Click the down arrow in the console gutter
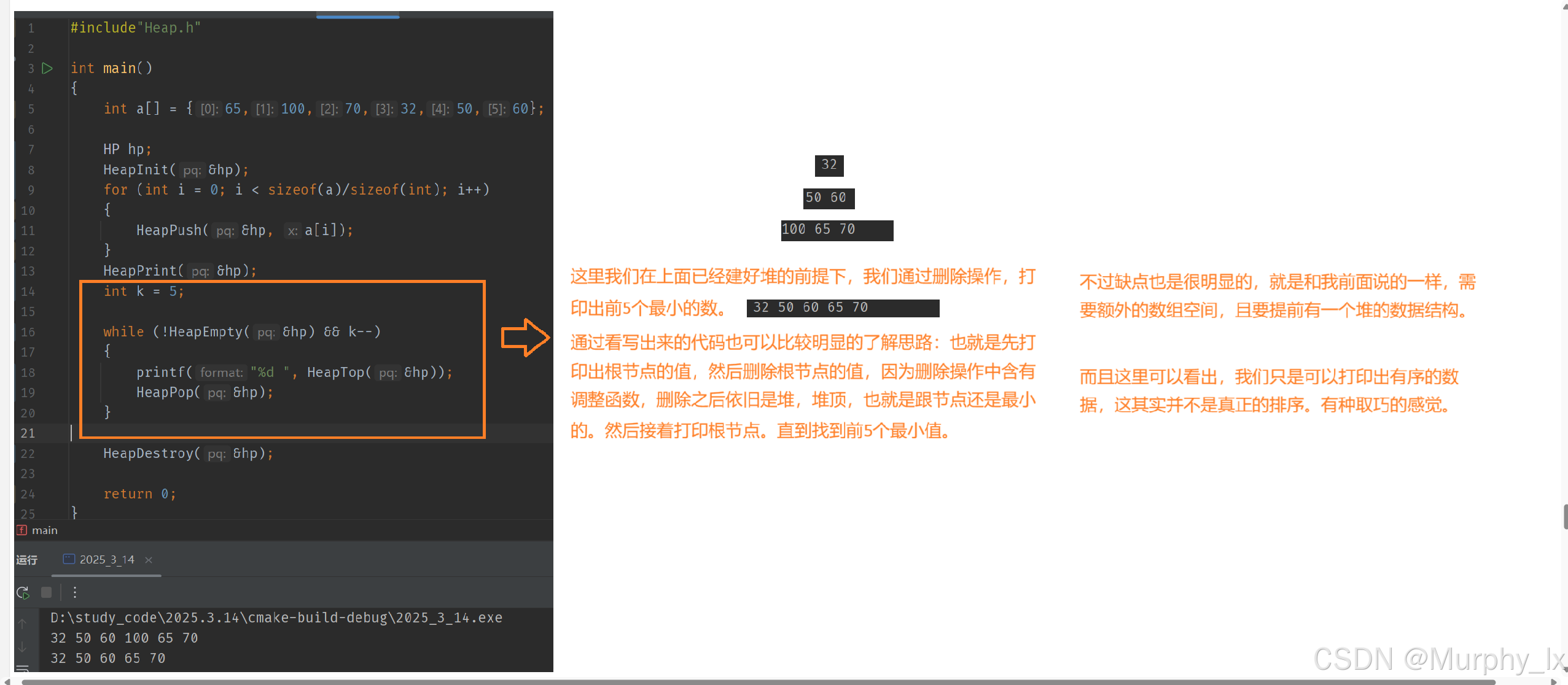Viewport: 1568px width, 685px height. (23, 647)
